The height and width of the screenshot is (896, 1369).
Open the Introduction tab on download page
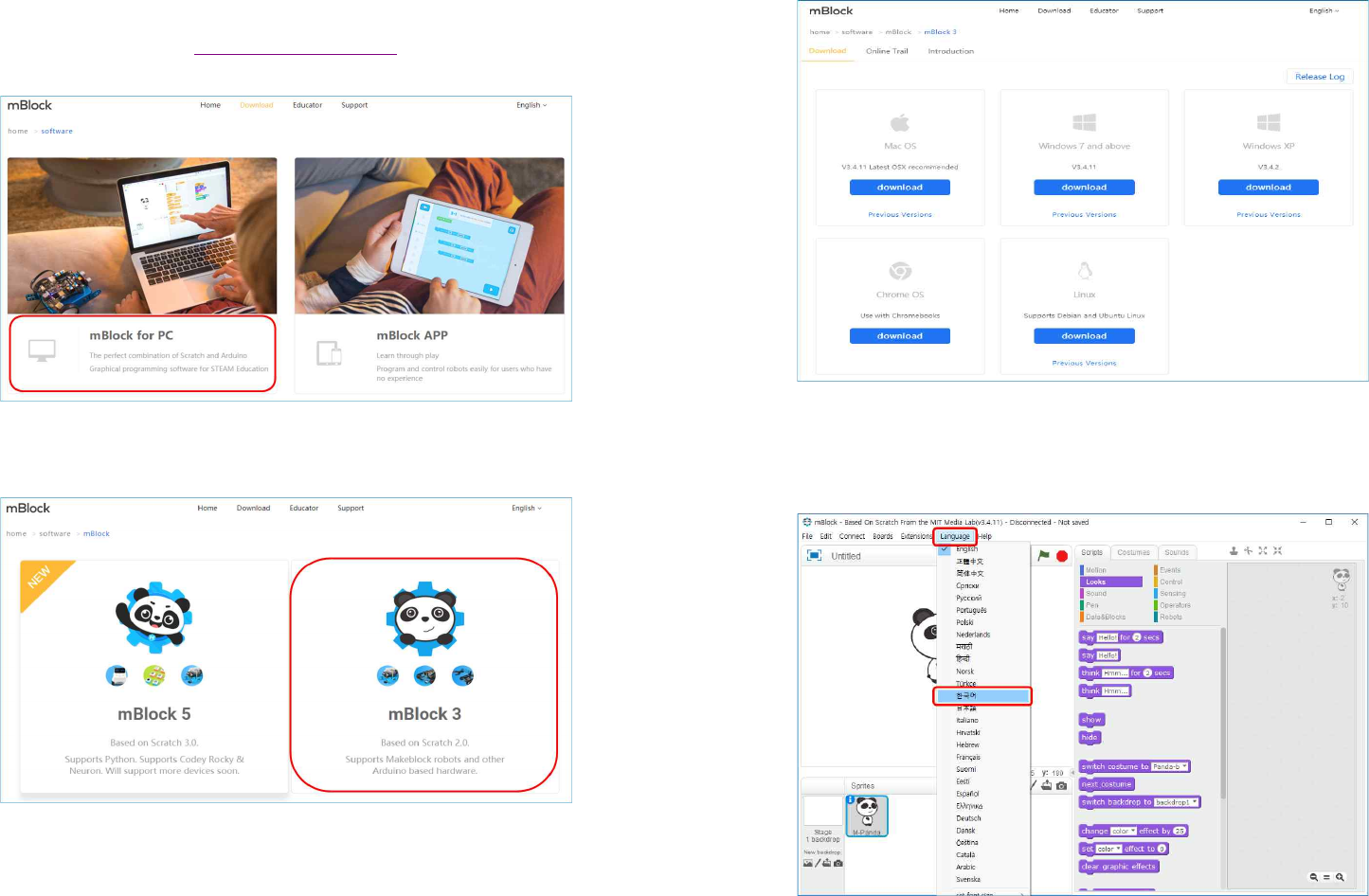coord(951,51)
